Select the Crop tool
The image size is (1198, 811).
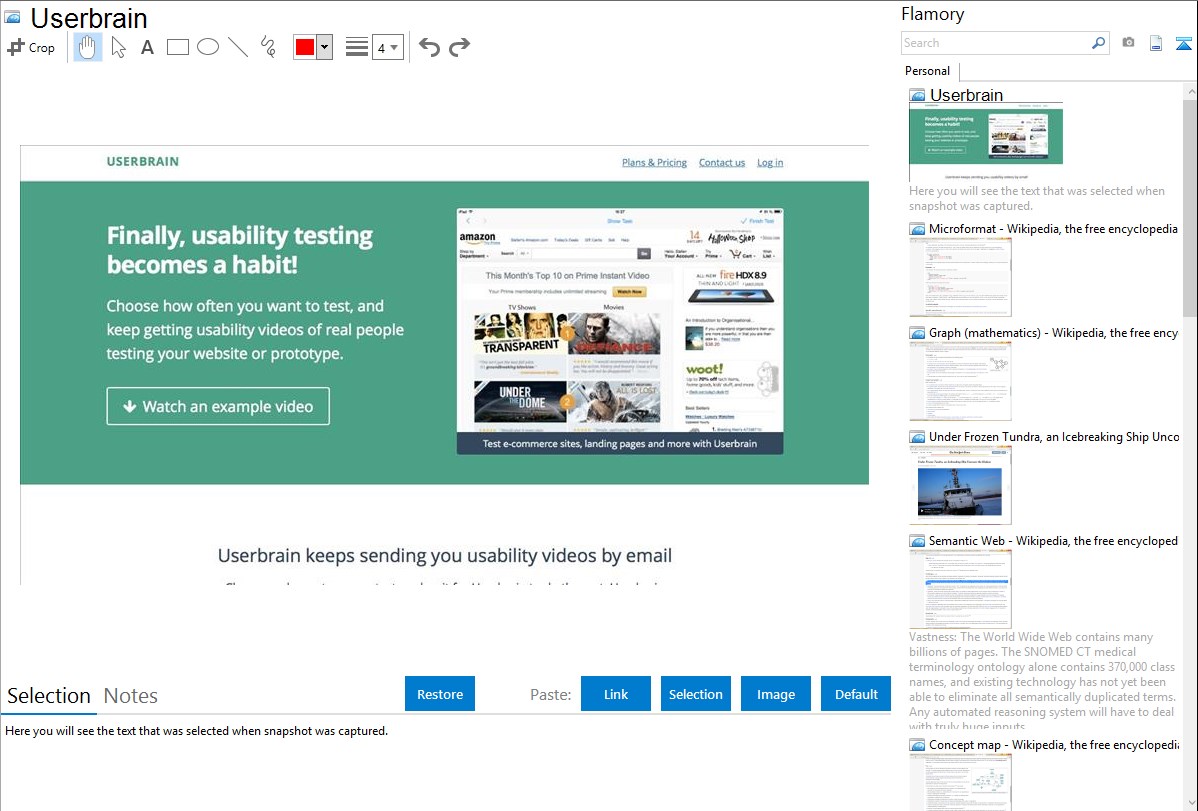point(31,47)
